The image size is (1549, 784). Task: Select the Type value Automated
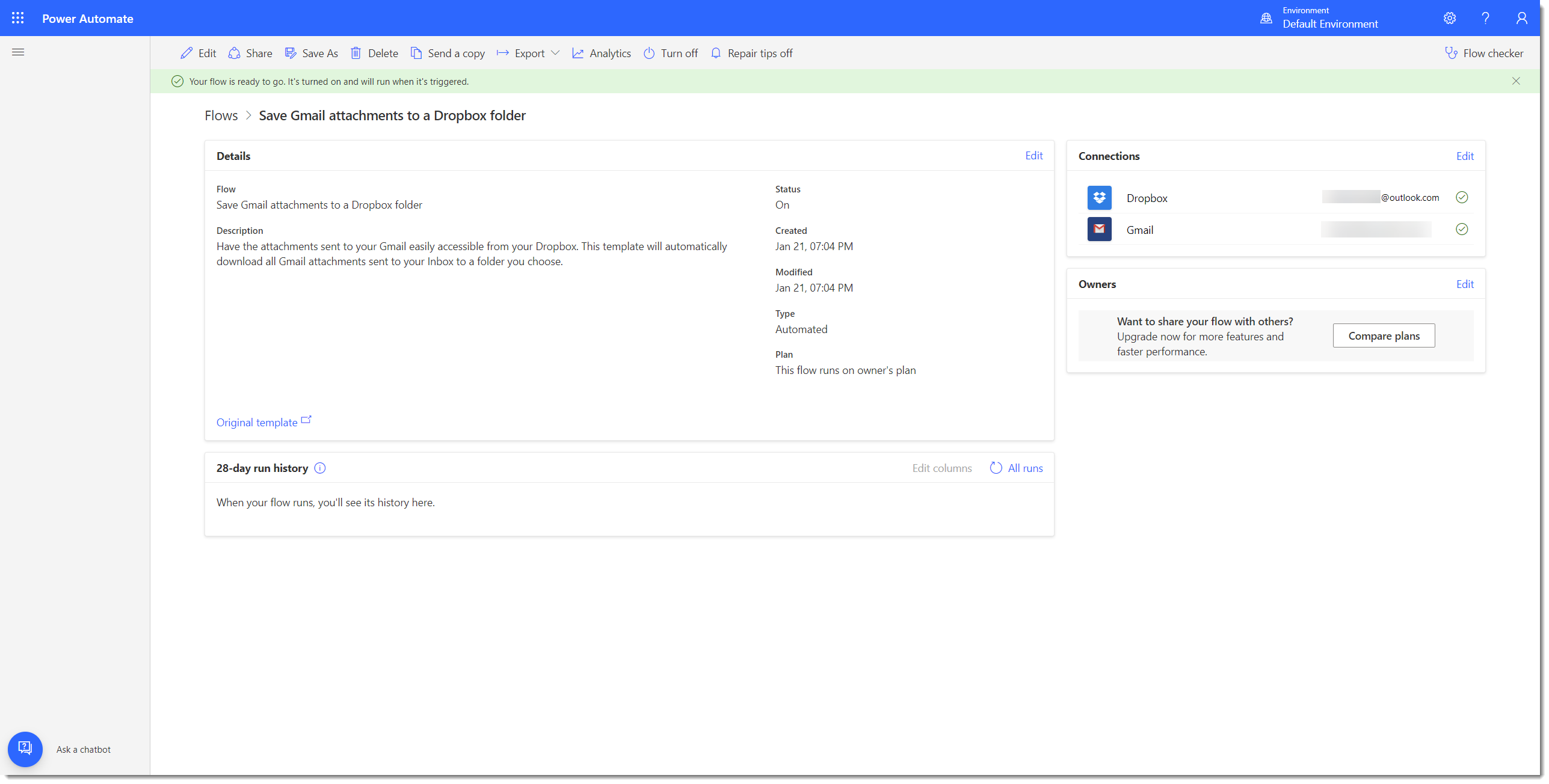(801, 329)
